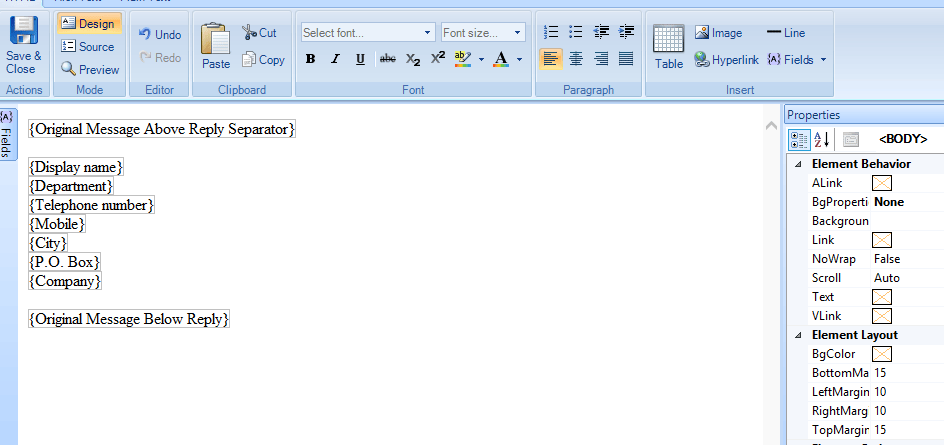This screenshot has width=944, height=445.
Task: Collapse the Element Layout section
Action: pyautogui.click(x=798, y=335)
